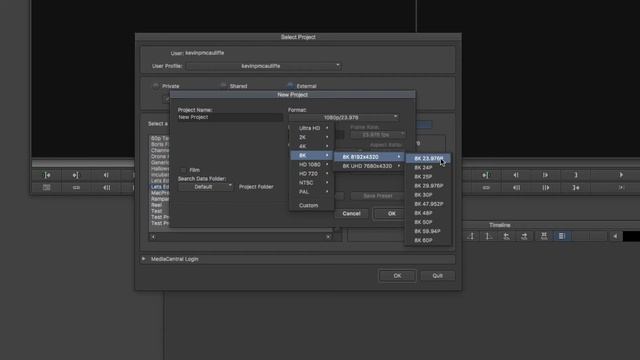Click OK in Select Project window
Image resolution: width=640 pixels, height=360 pixels.
(397, 276)
